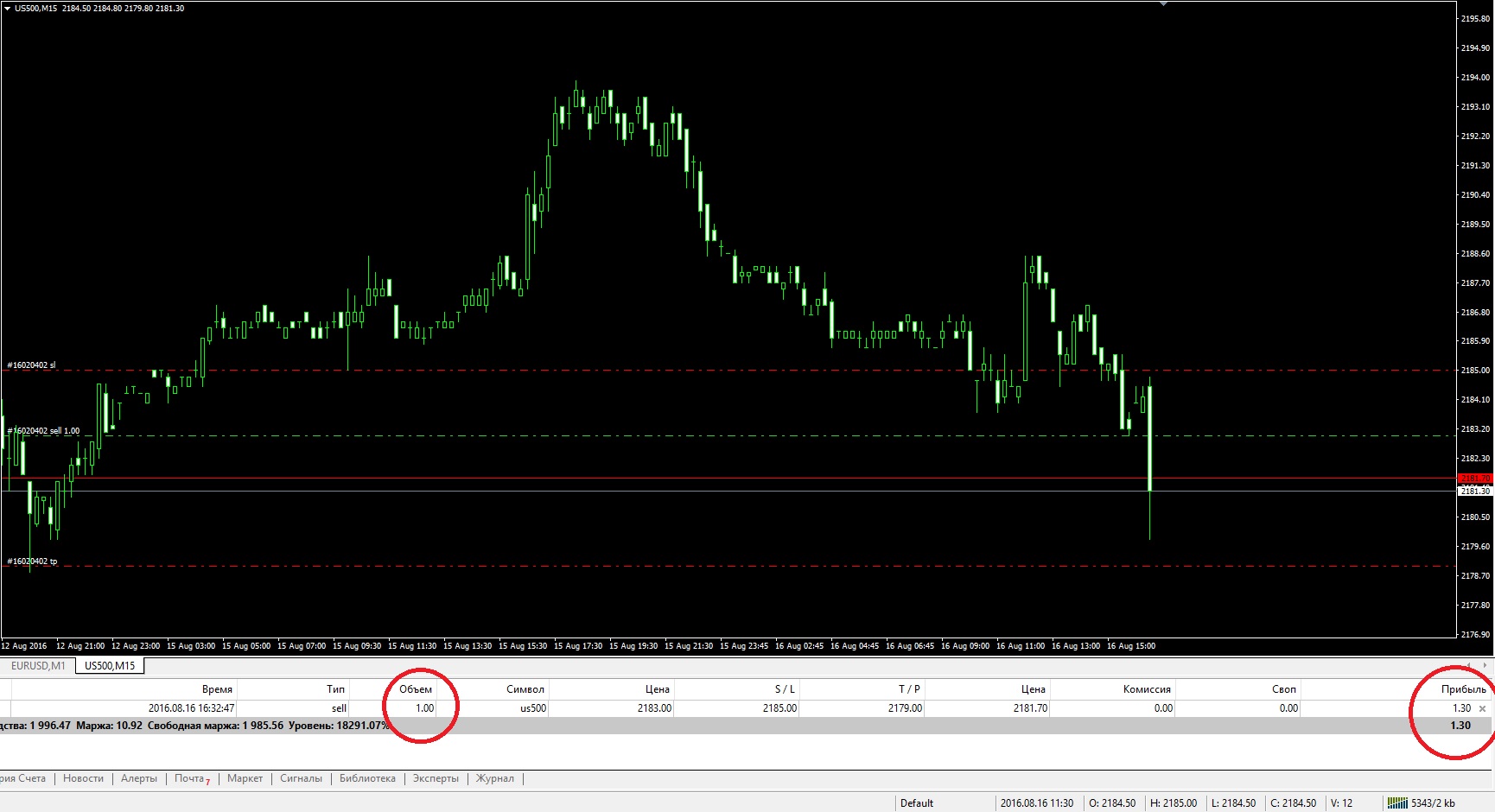This screenshot has height=812, width=1495.
Task: Click the '5343/2 kb' traffic indicator text
Action: (1433, 803)
